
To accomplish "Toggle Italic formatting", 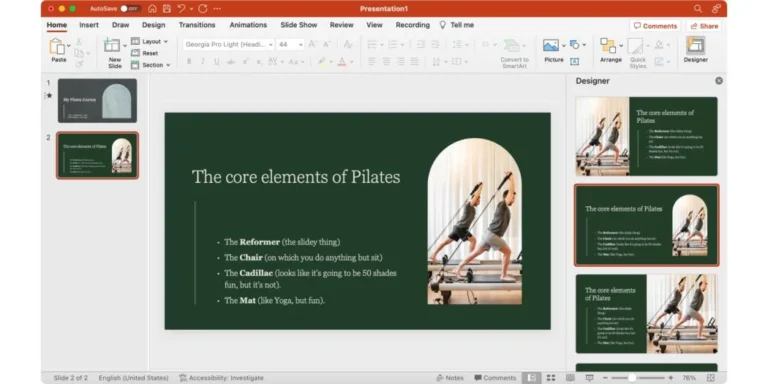I will (202, 62).
